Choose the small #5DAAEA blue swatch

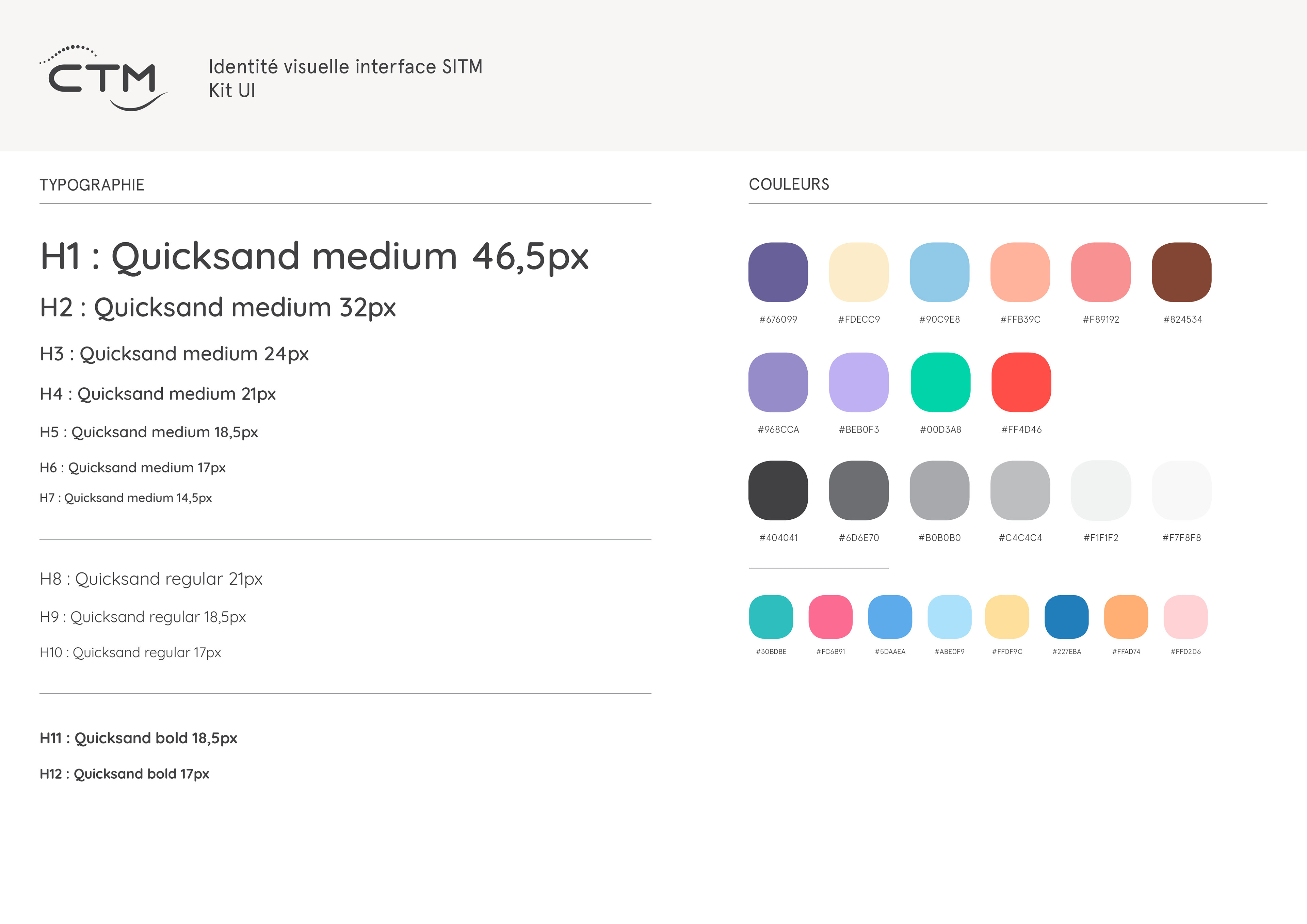tap(890, 617)
